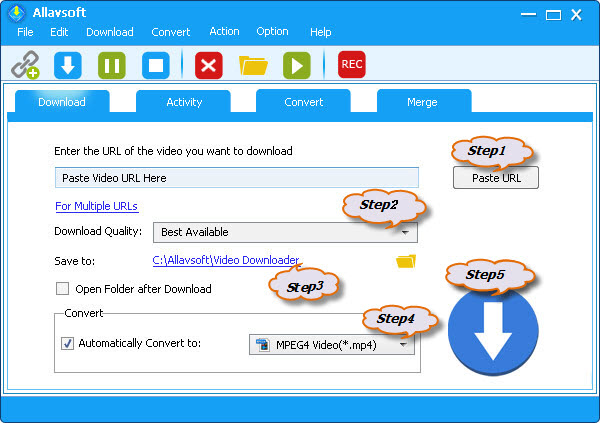Toggle Open Folder after Download checkbox

[x=62, y=289]
